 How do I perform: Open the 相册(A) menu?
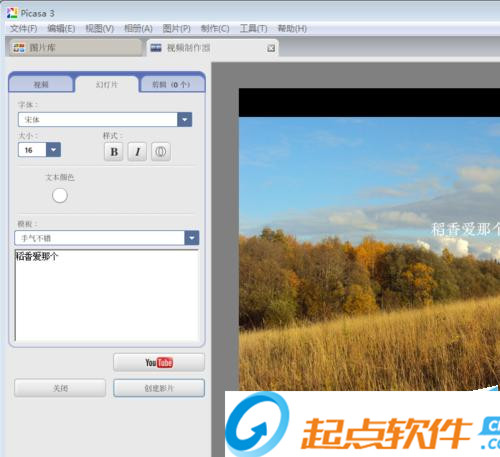pyautogui.click(x=138, y=29)
